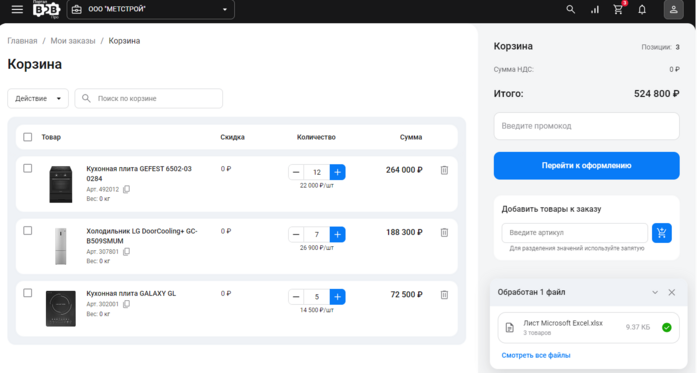This screenshot has height=373, width=697.
Task: Close the processed file notification panel
Action: [672, 292]
